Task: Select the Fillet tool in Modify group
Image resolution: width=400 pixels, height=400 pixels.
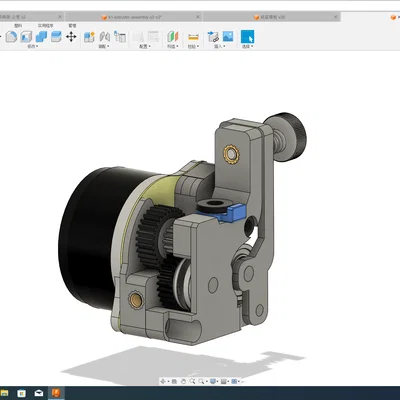Action: 11,37
